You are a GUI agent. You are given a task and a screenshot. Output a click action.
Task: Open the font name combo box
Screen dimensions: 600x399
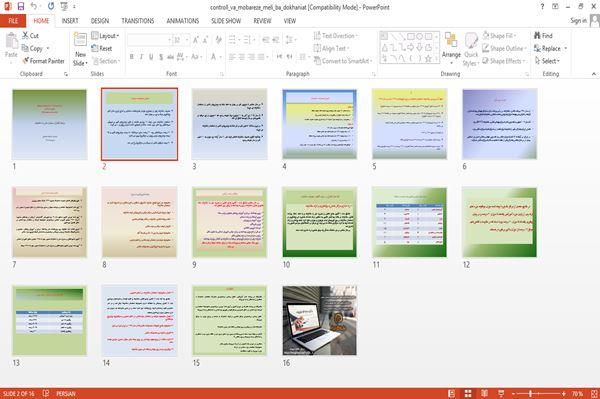(x=149, y=40)
